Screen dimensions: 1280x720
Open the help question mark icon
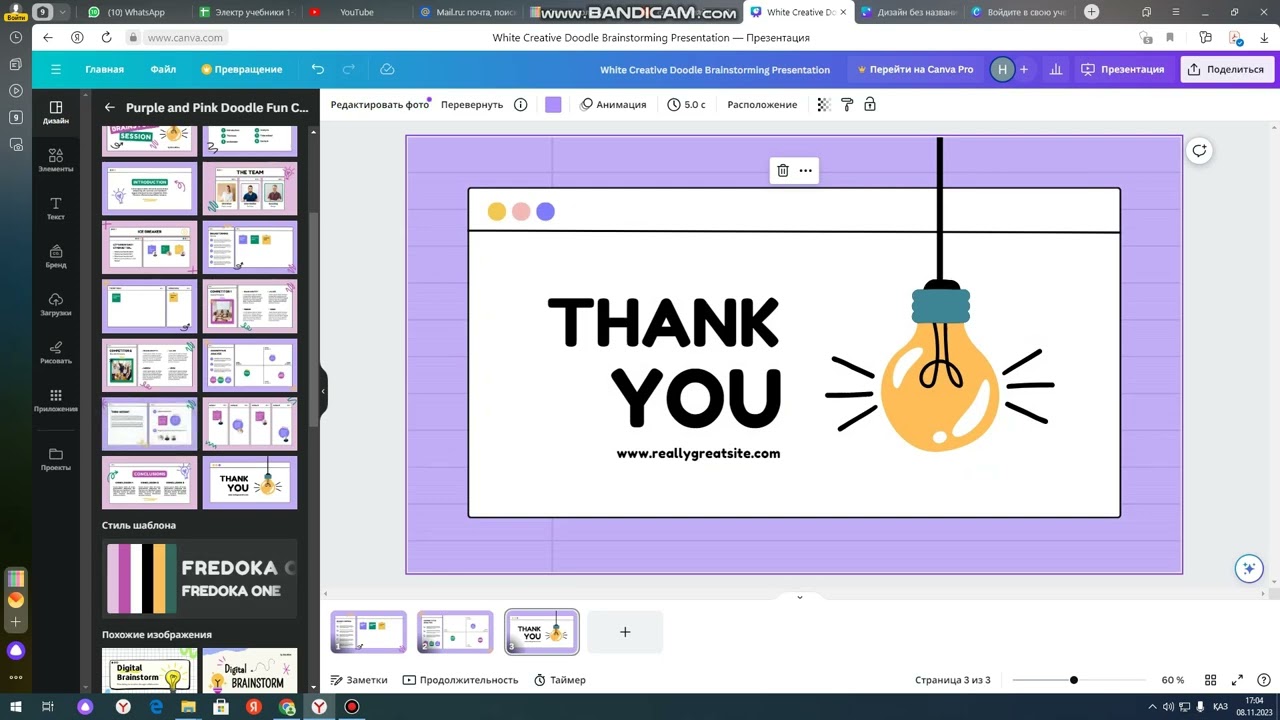(x=1262, y=680)
